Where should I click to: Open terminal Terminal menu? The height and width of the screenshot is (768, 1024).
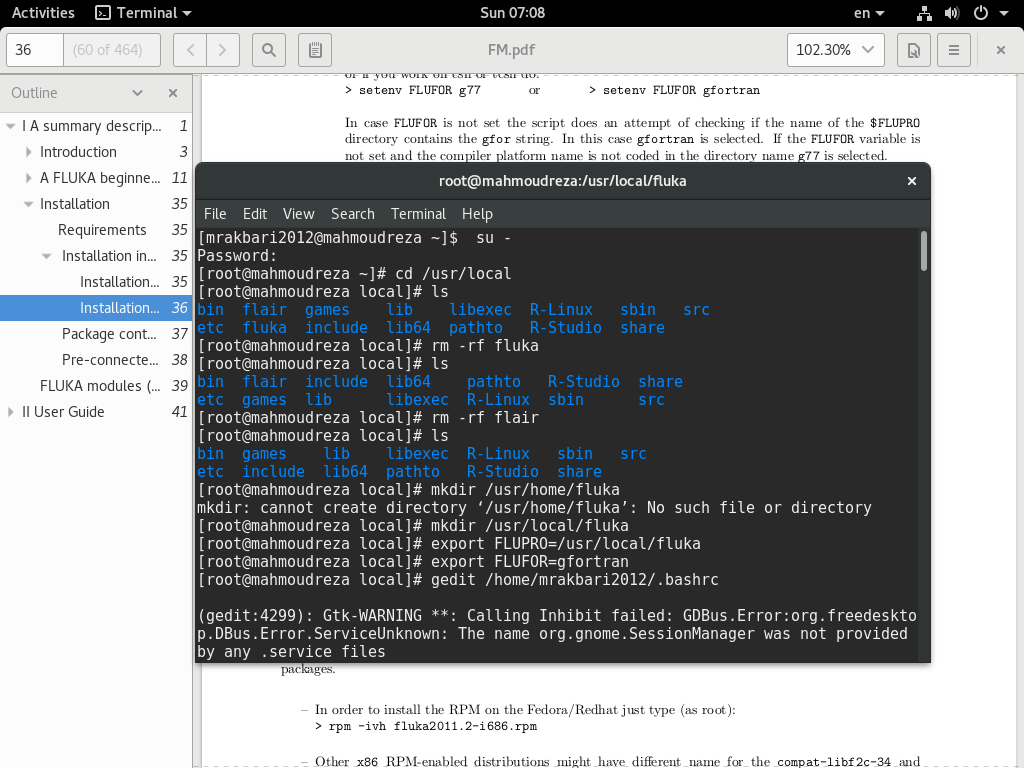(418, 214)
